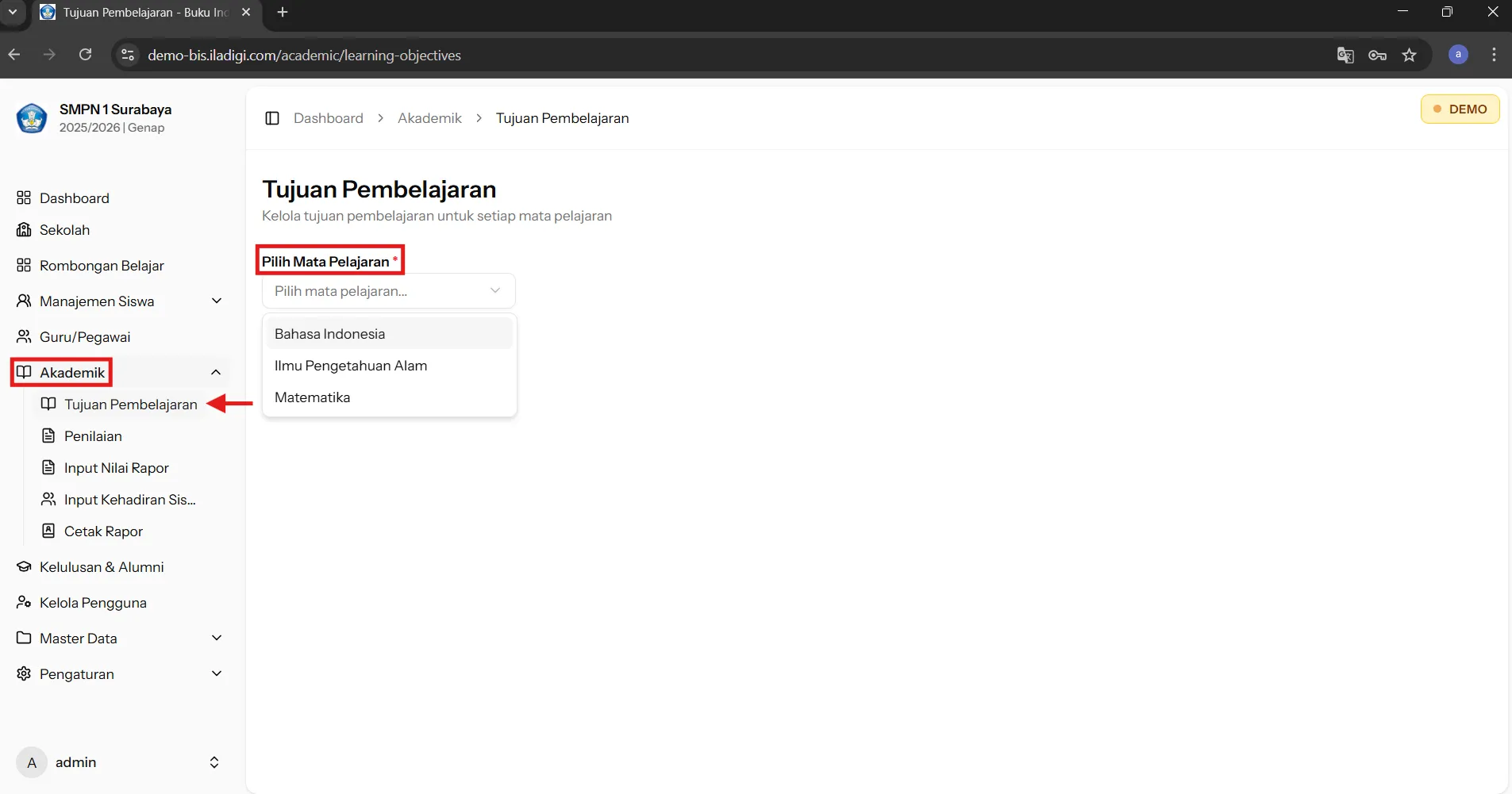This screenshot has height=794, width=1512.
Task: Open the Pilih mata pelajaran combo box
Action: pos(389,291)
